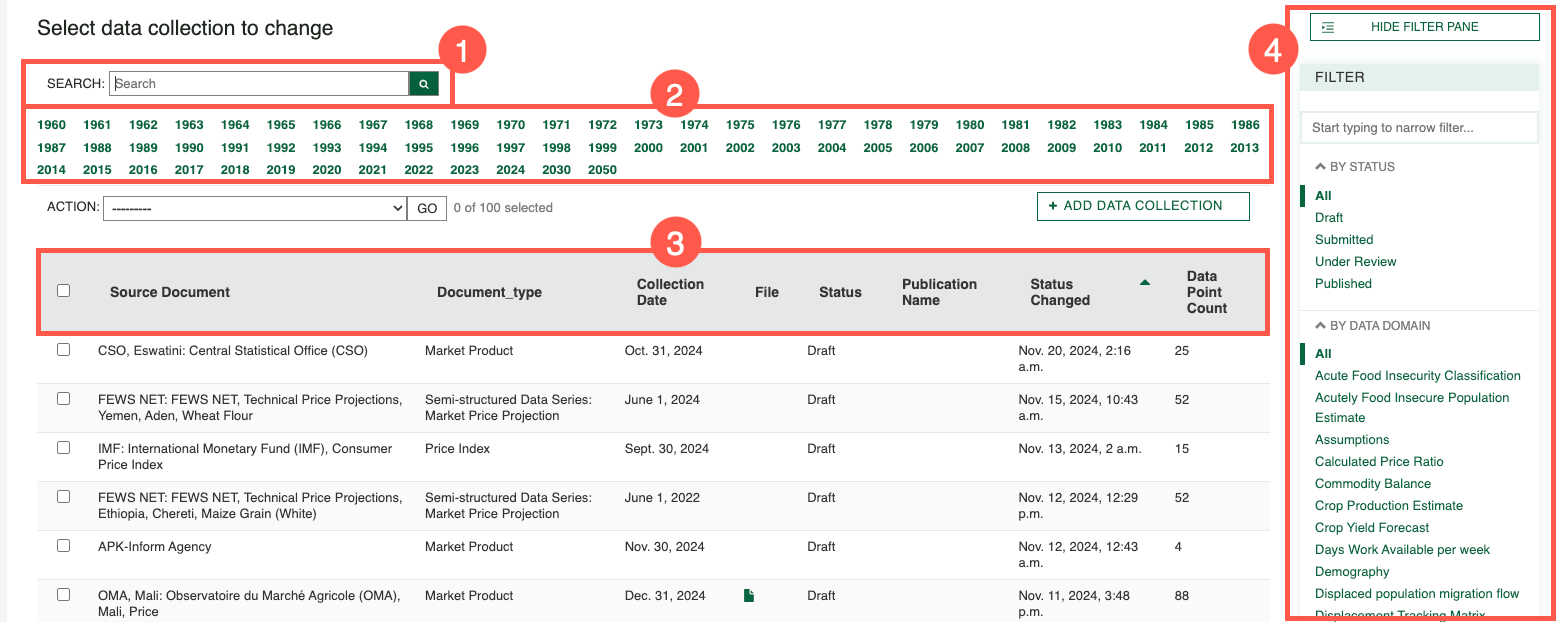The image size is (1560, 622).
Task: Open OMA, Mali: Observatoire du Marché Agricole entry
Action: (249, 604)
